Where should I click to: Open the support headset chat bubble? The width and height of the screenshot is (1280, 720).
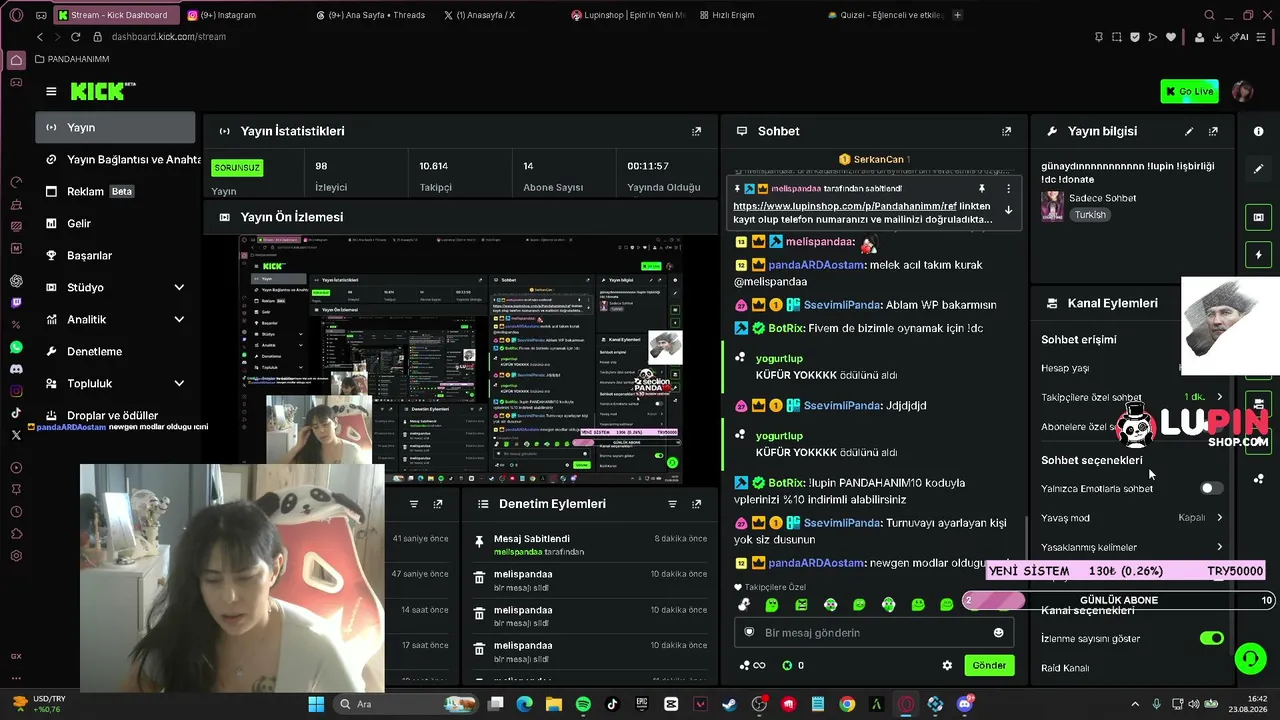coord(1250,658)
